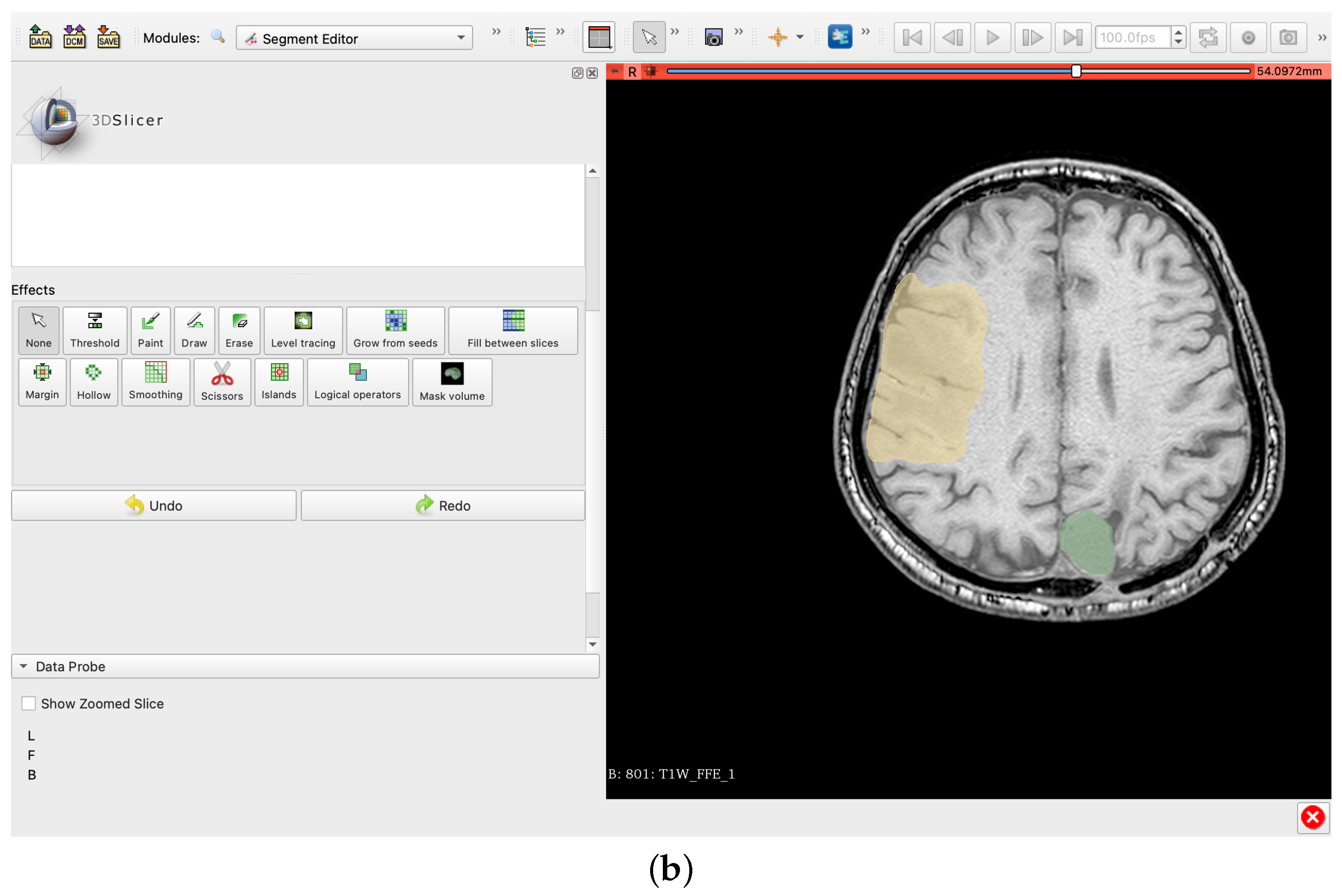The image size is (1342, 896).
Task: Click the Level tracing effect
Action: click(303, 330)
